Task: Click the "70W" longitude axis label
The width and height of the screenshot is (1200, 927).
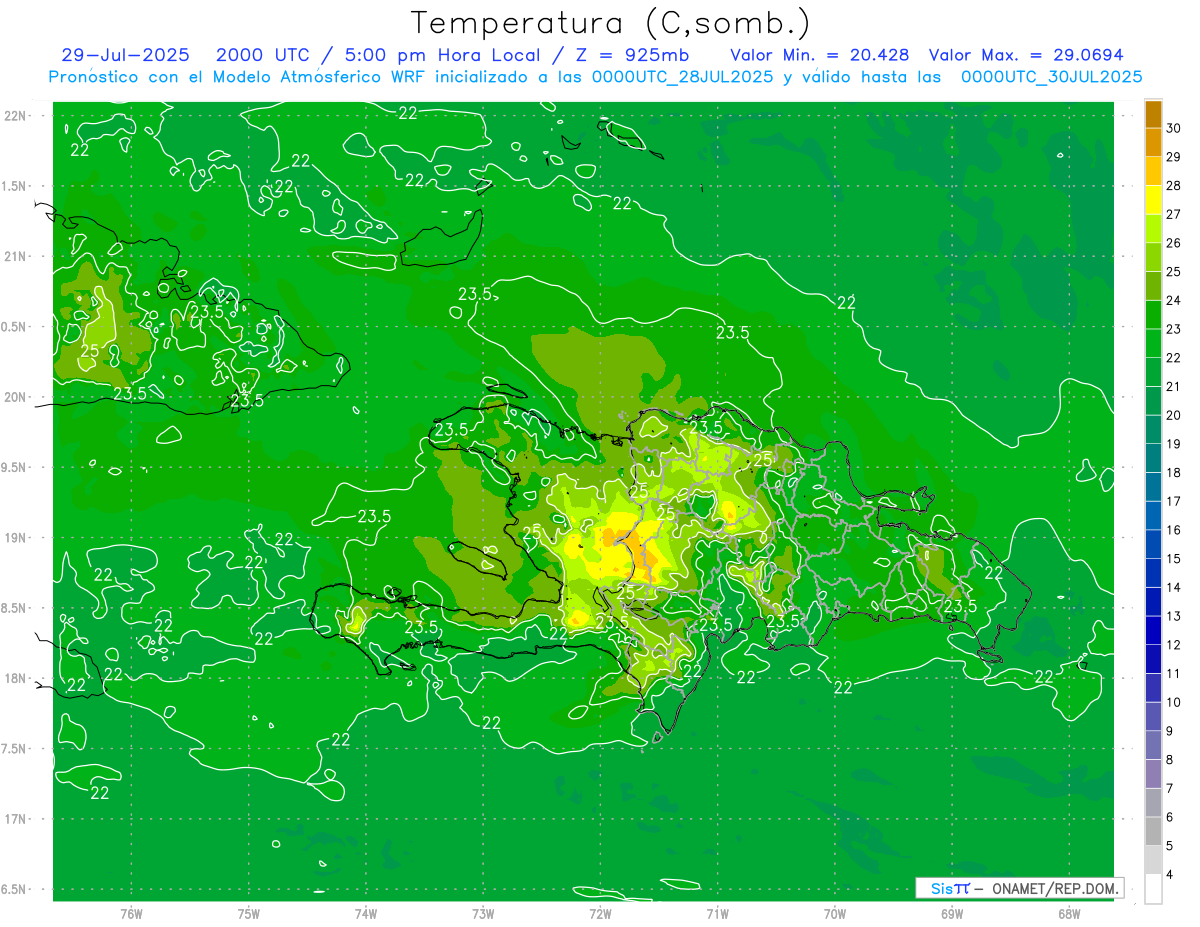Action: click(835, 913)
